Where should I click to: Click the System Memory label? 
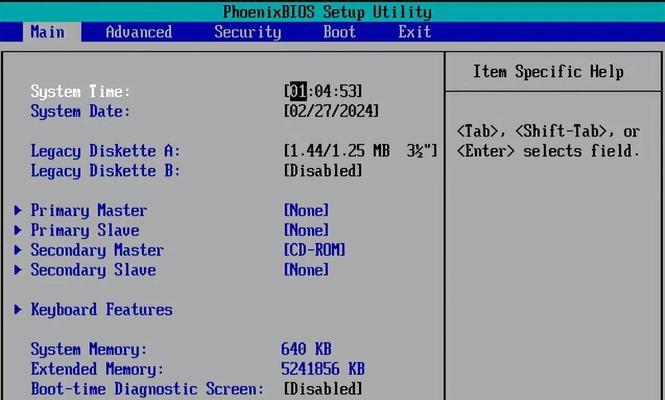pos(89,349)
